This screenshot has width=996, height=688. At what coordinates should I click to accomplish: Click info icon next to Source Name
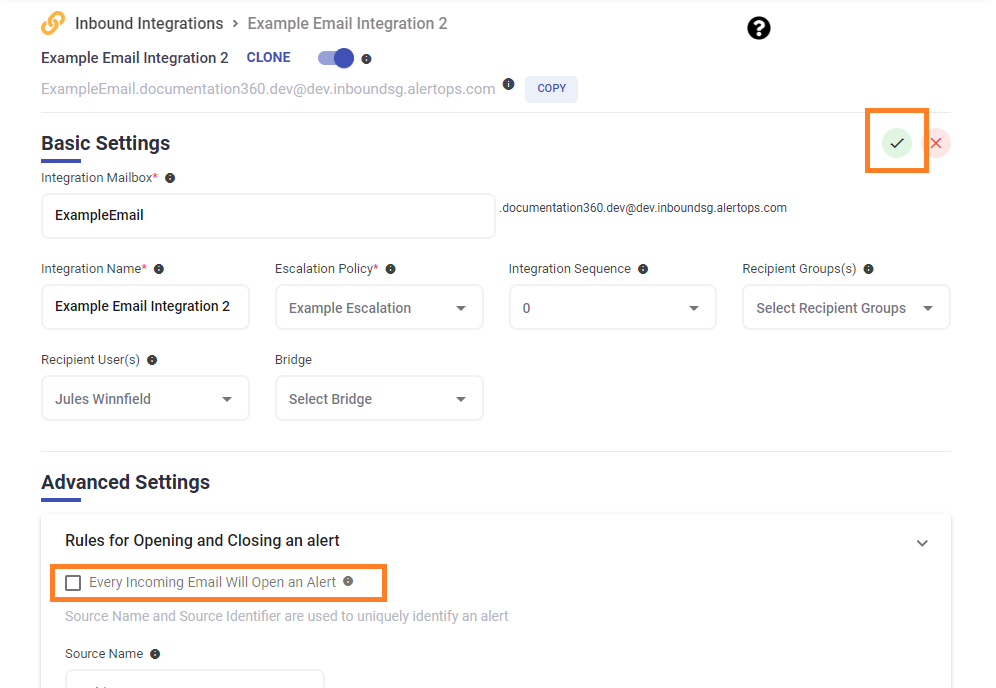[x=155, y=654]
